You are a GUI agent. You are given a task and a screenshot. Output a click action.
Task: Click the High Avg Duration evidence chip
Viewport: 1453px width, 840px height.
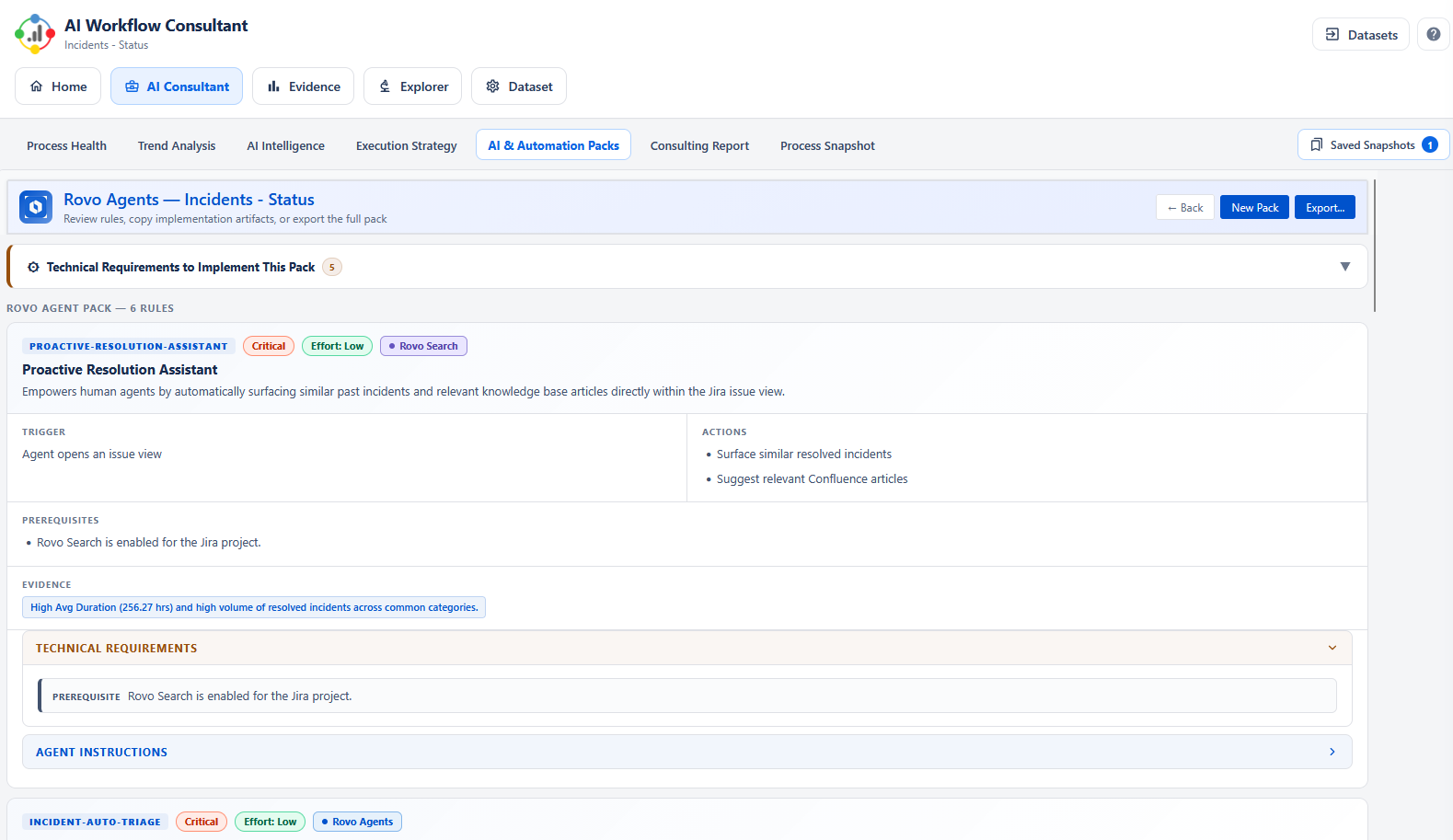pyautogui.click(x=254, y=607)
